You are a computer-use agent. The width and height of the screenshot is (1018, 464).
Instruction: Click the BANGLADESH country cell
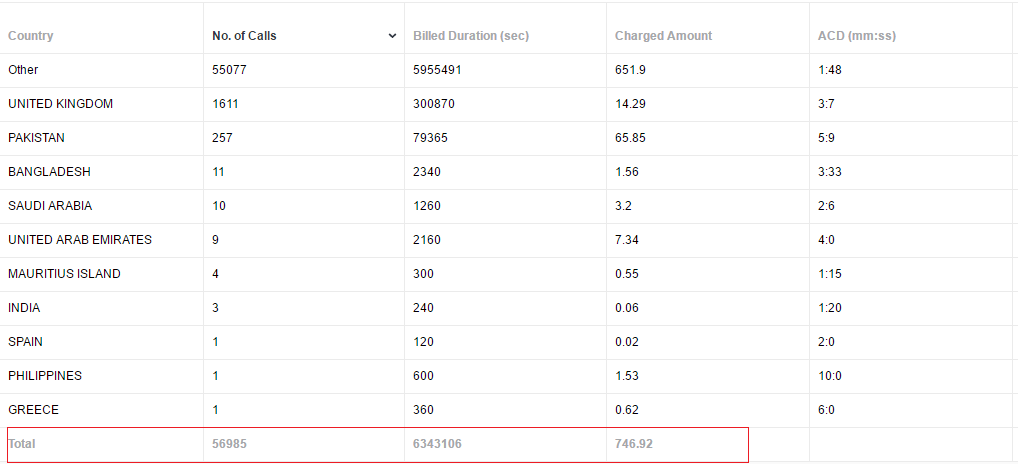[x=44, y=172]
